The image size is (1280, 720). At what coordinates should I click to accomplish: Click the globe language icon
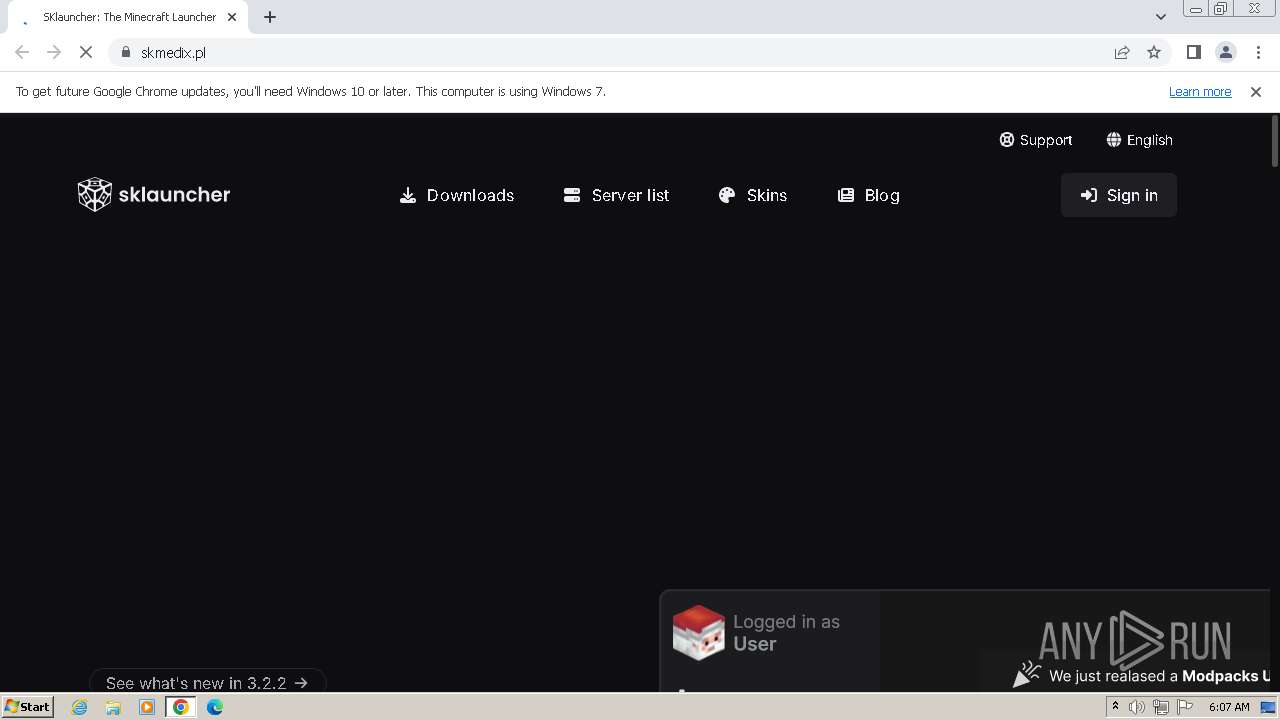pyautogui.click(x=1114, y=140)
